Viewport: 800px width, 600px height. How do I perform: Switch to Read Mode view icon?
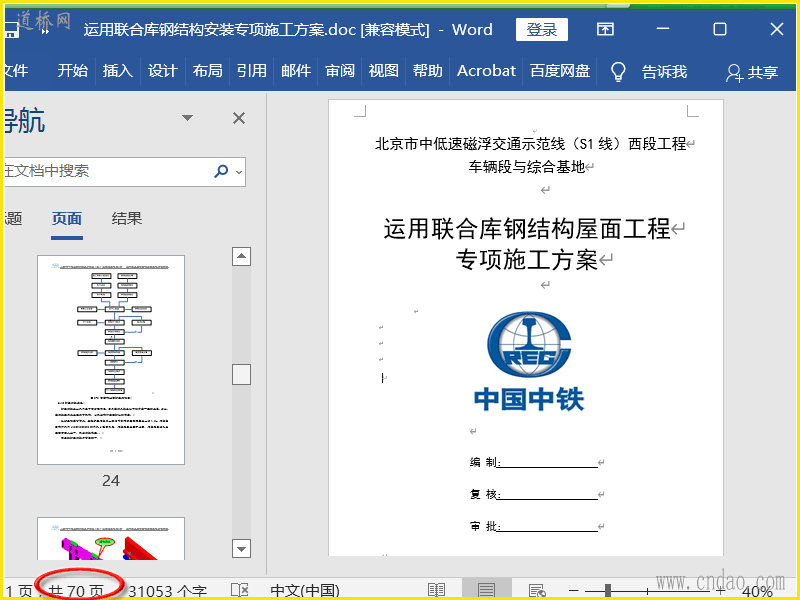pos(437,590)
